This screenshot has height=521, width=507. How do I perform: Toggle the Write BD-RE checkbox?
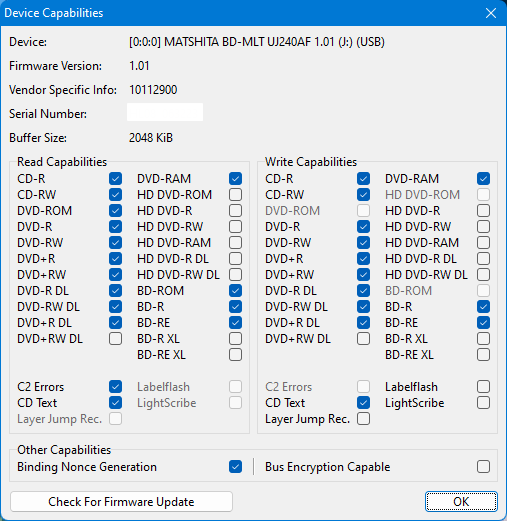[x=483, y=323]
